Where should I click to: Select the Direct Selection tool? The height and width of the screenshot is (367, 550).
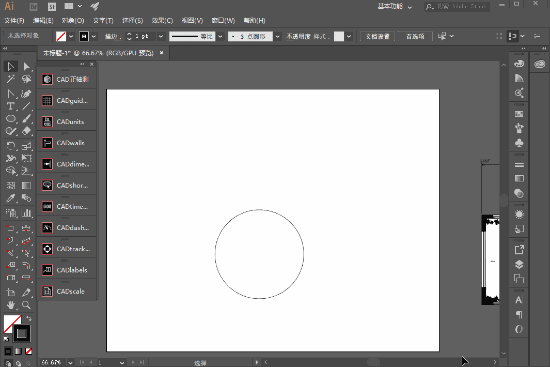[26, 66]
